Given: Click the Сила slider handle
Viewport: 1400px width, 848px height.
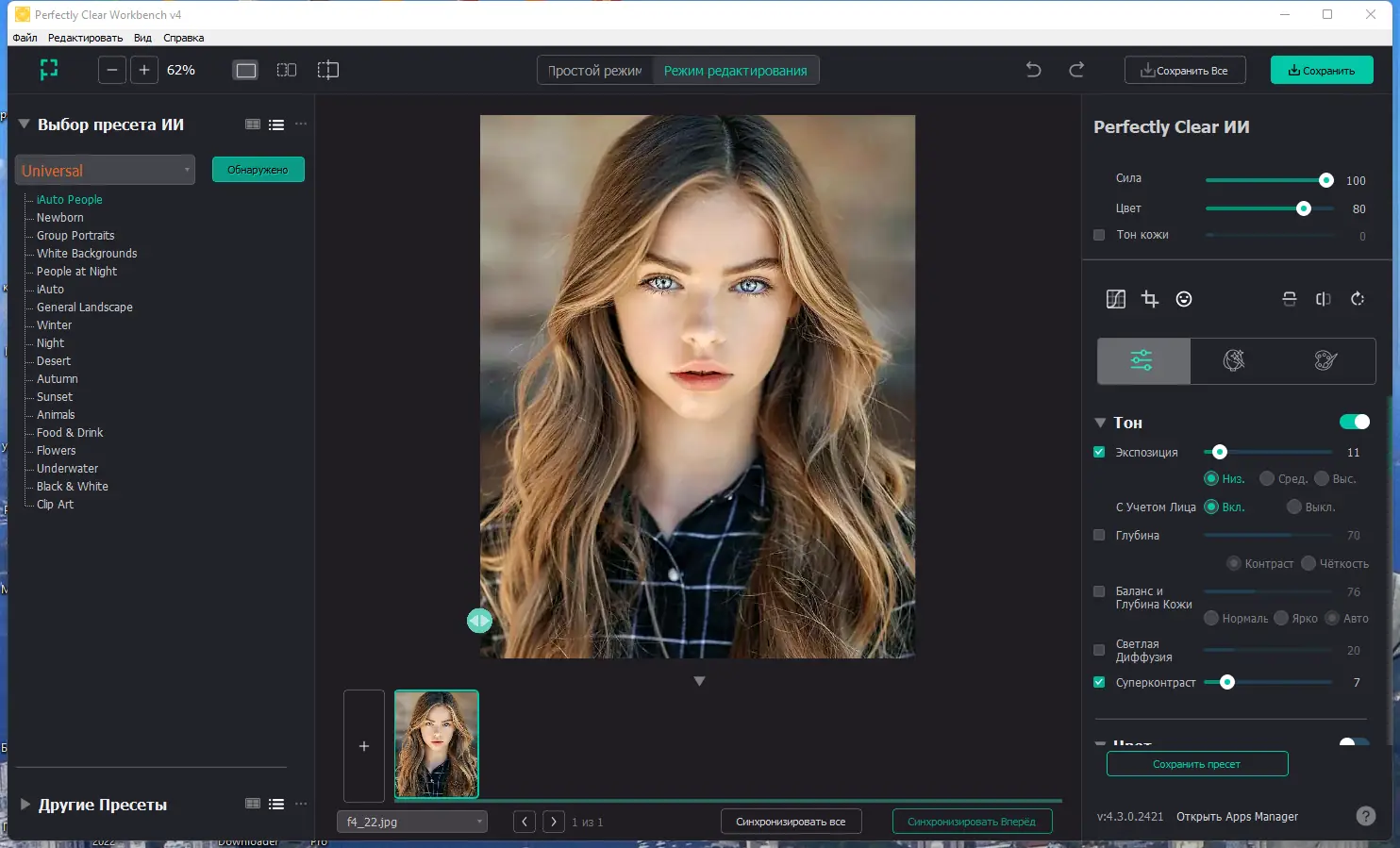Looking at the screenshot, I should coord(1326,180).
